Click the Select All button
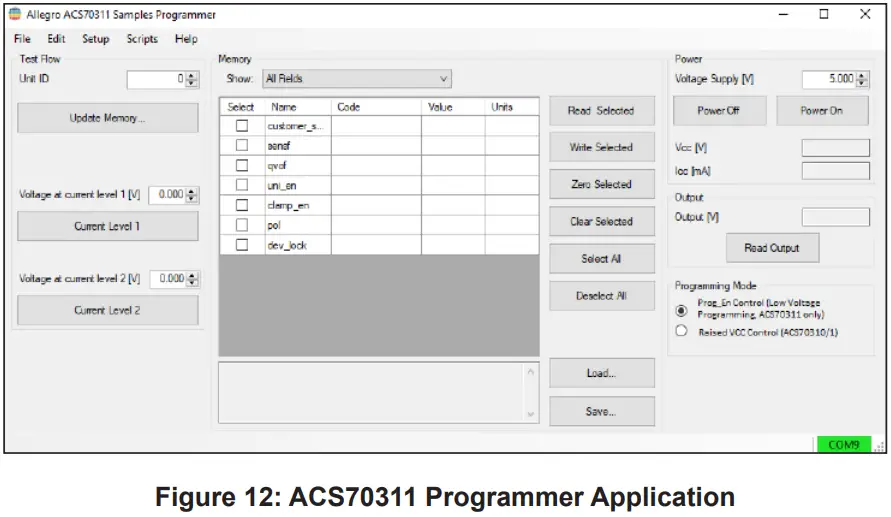891x517 pixels. pyautogui.click(x=602, y=259)
